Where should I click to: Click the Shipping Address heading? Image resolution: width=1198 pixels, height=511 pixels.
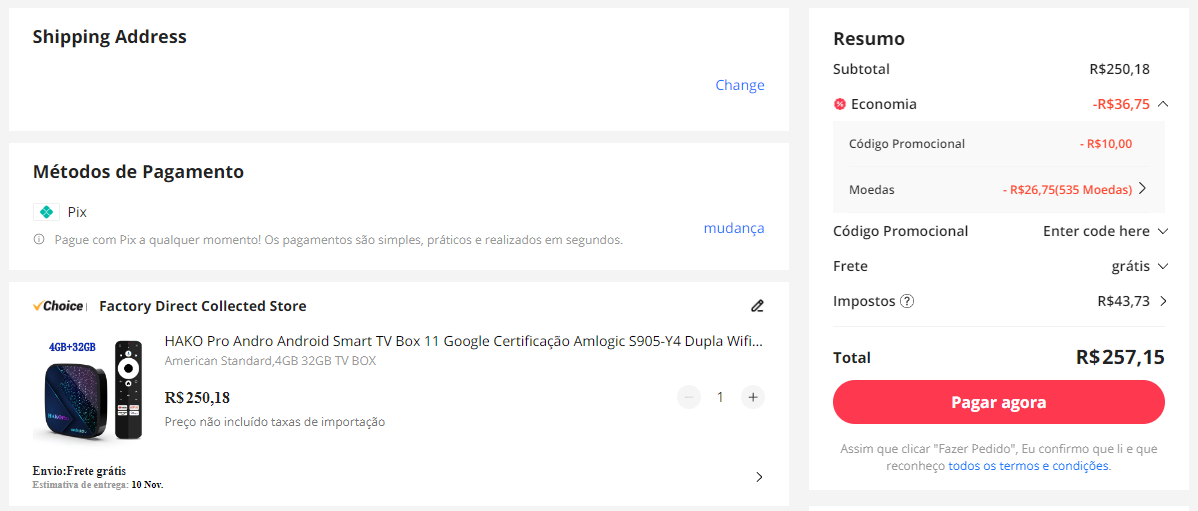(x=109, y=37)
